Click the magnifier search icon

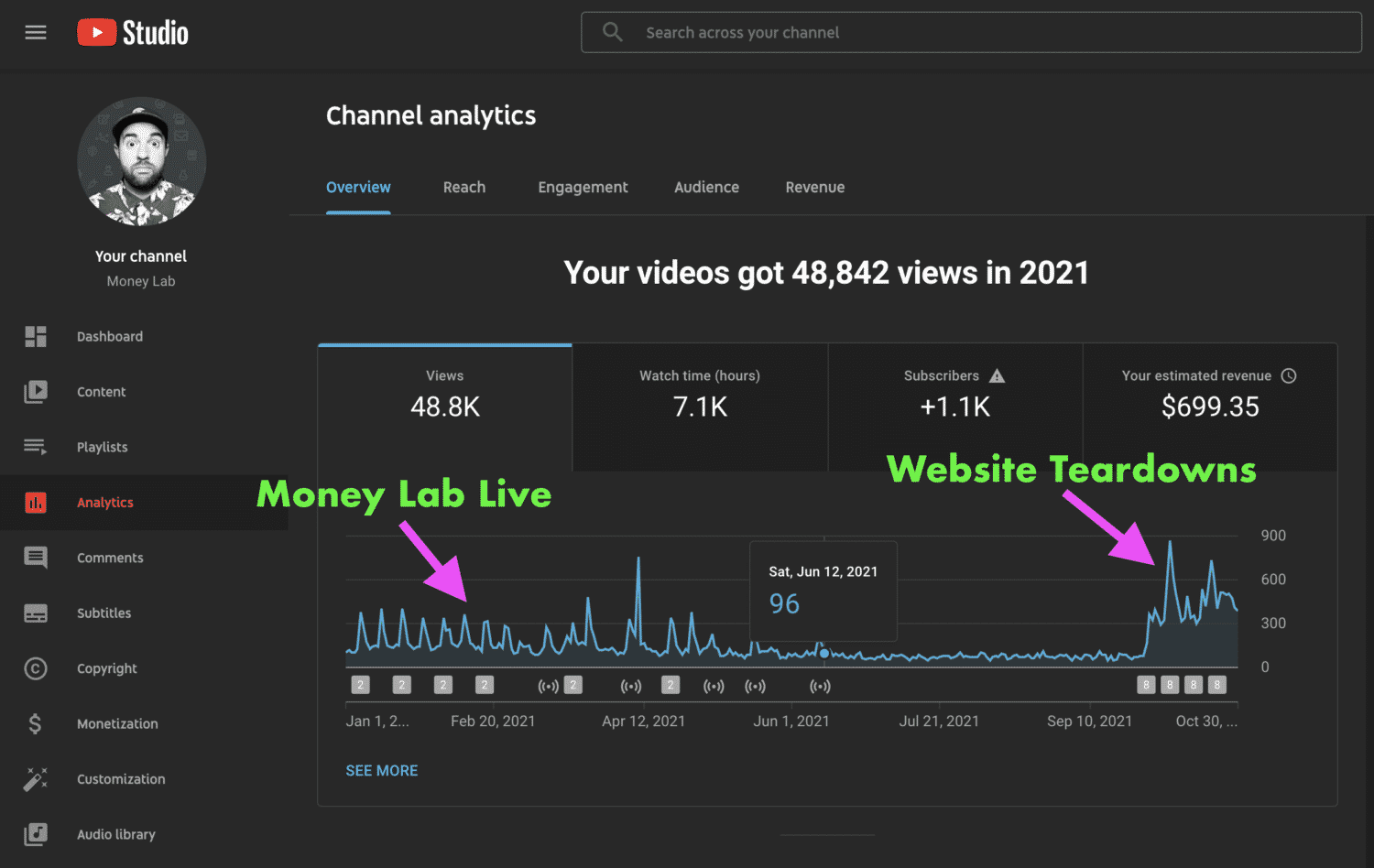613,32
